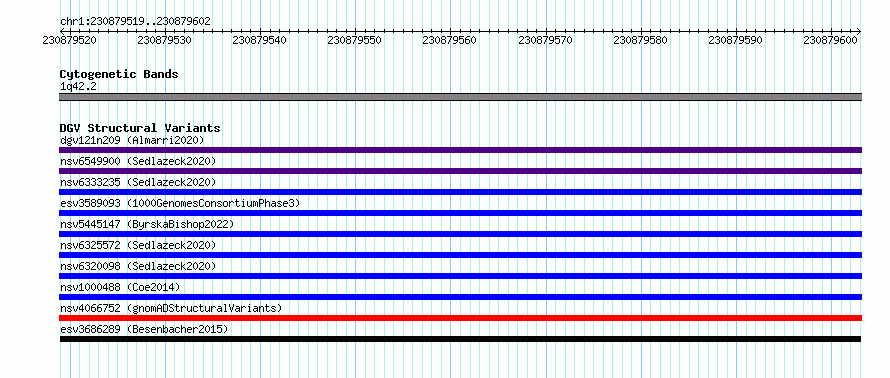890x378 pixels.
Task: Click ruler tick label 230879550
Action: tap(355, 40)
